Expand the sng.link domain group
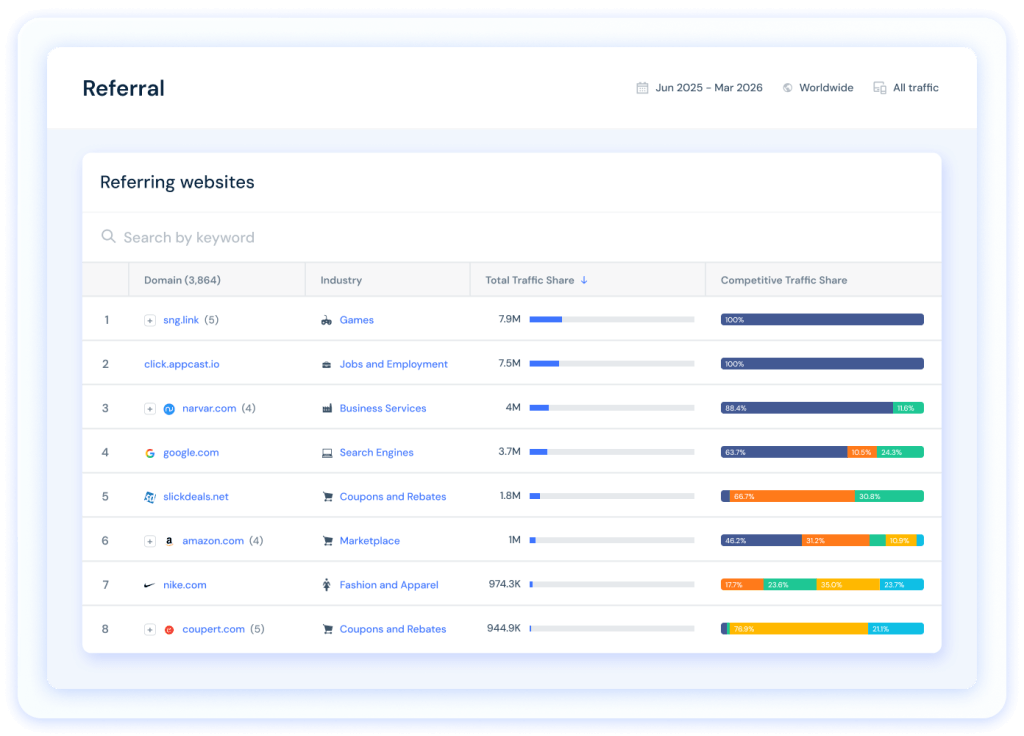 pos(150,320)
